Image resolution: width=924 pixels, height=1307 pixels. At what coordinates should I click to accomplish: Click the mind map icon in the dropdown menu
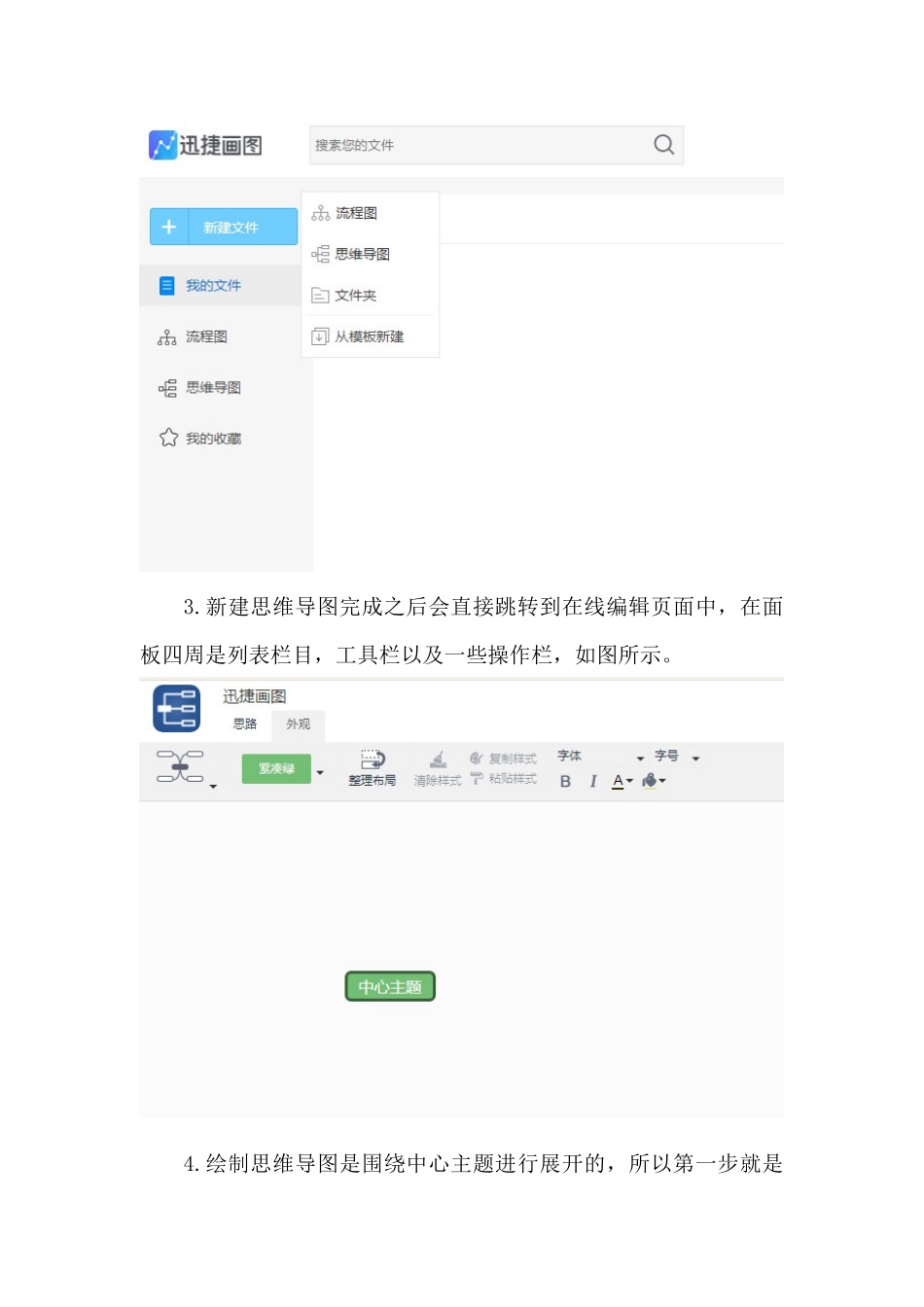320,254
